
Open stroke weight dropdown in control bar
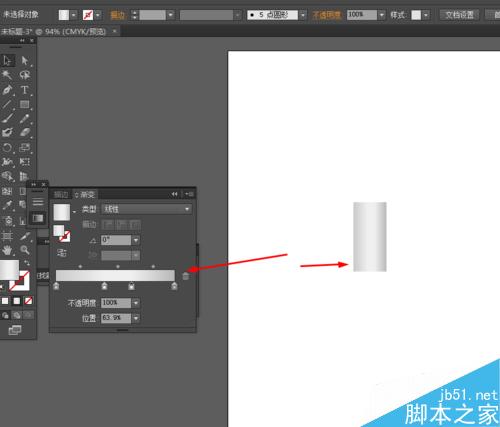click(170, 15)
